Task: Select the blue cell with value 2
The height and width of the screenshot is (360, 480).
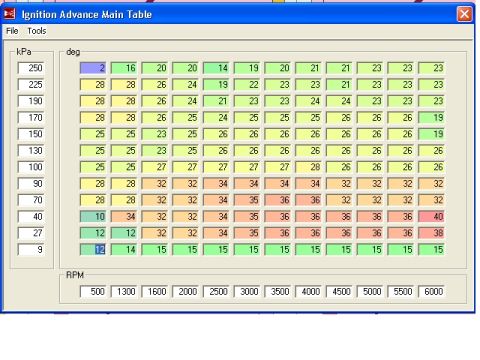Action: (x=93, y=68)
